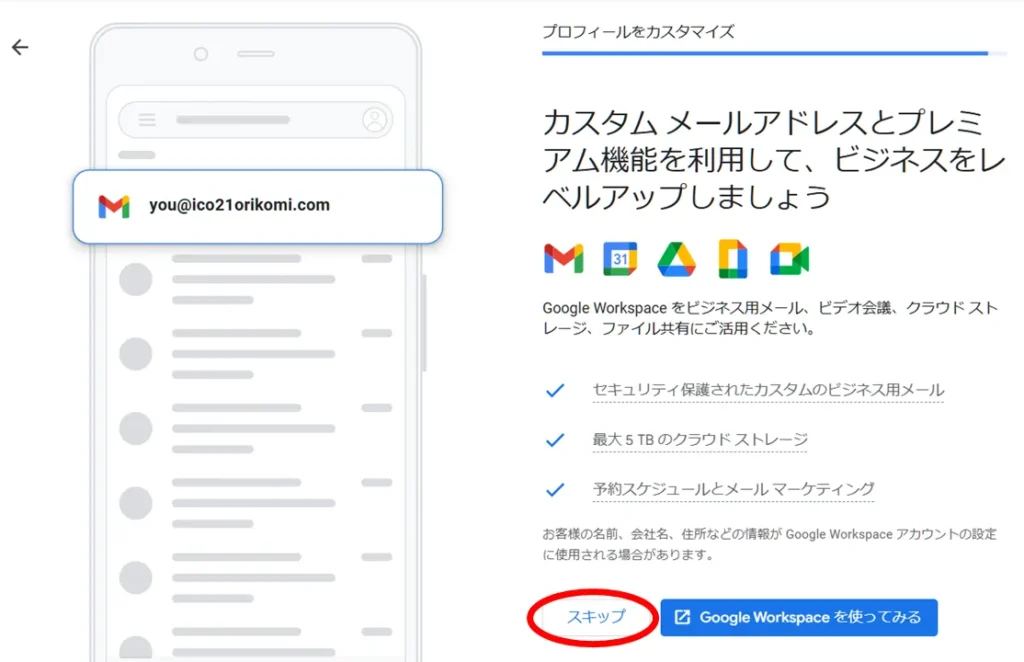This screenshot has height=662, width=1024.
Task: Click the Google Meet icon
Action: 789,259
